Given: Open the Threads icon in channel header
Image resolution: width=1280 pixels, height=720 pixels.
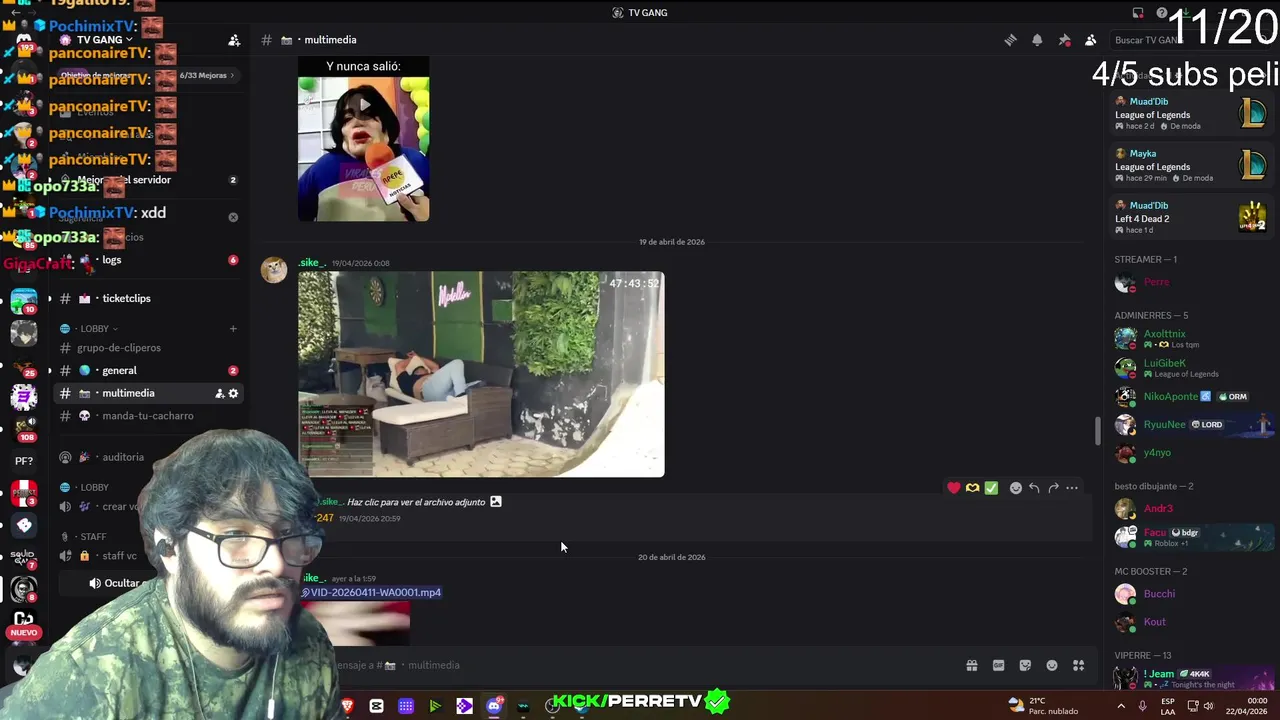Looking at the screenshot, I should pos(1010,40).
